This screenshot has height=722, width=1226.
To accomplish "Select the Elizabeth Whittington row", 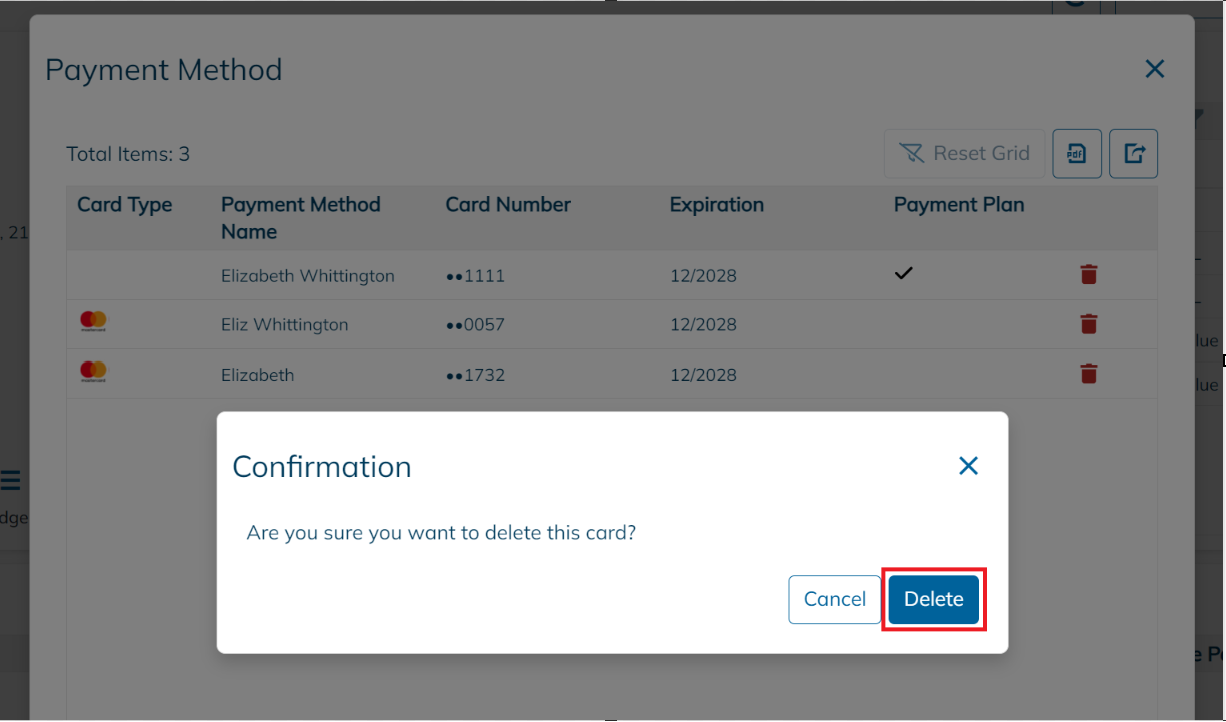I will coord(307,276).
